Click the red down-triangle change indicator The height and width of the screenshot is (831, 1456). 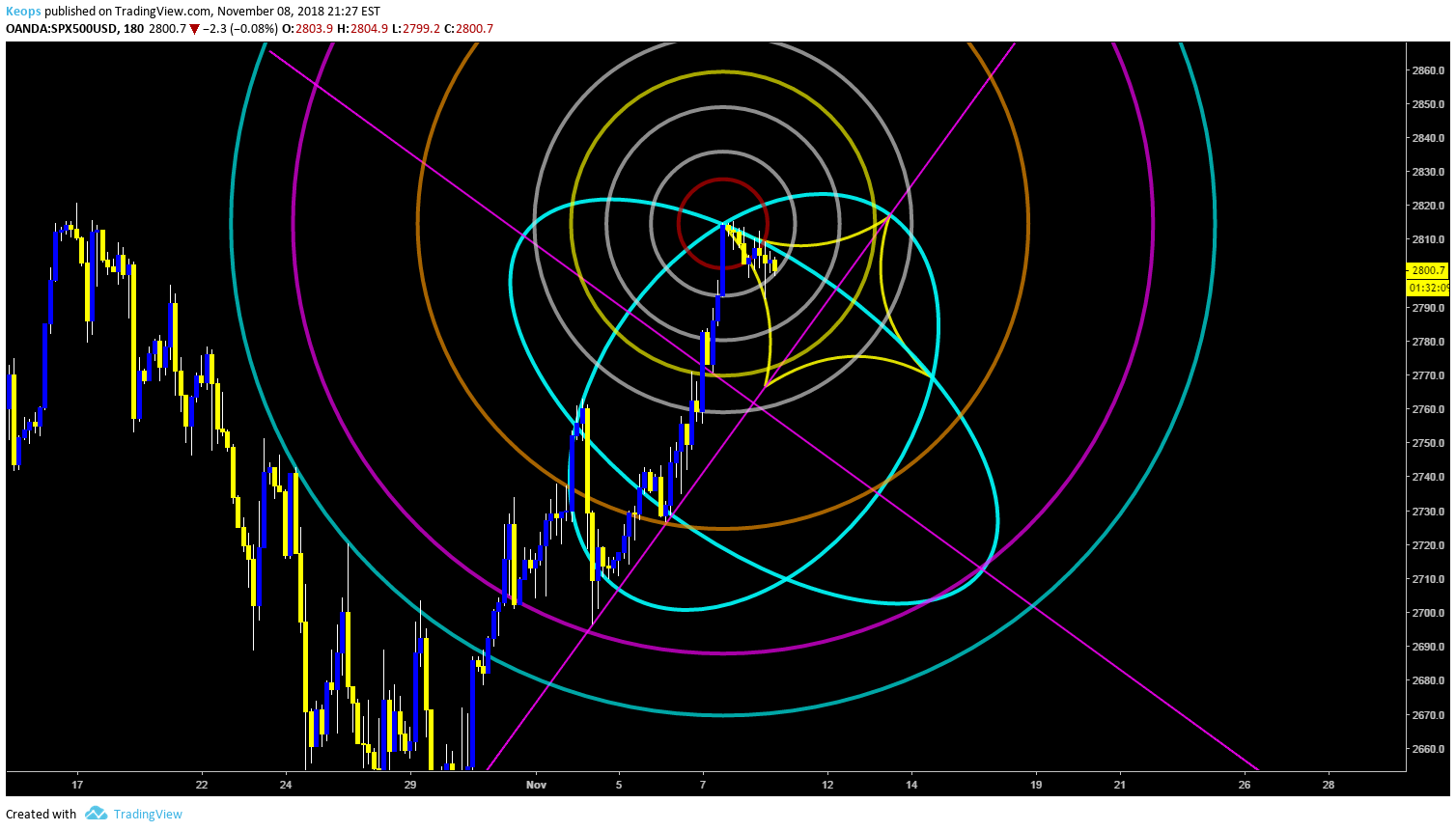pyautogui.click(x=195, y=29)
